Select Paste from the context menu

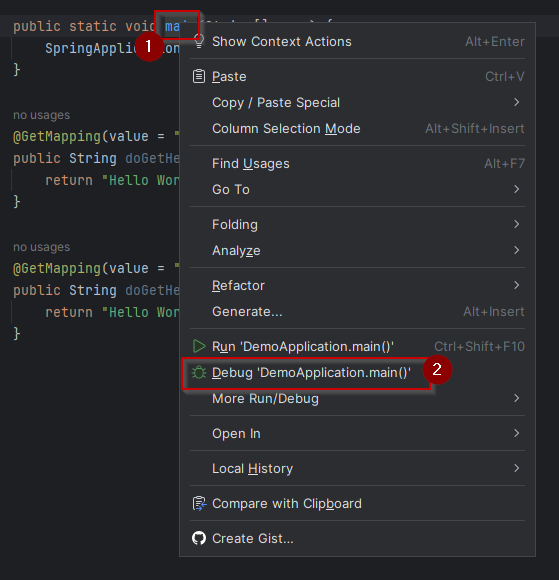coord(357,77)
